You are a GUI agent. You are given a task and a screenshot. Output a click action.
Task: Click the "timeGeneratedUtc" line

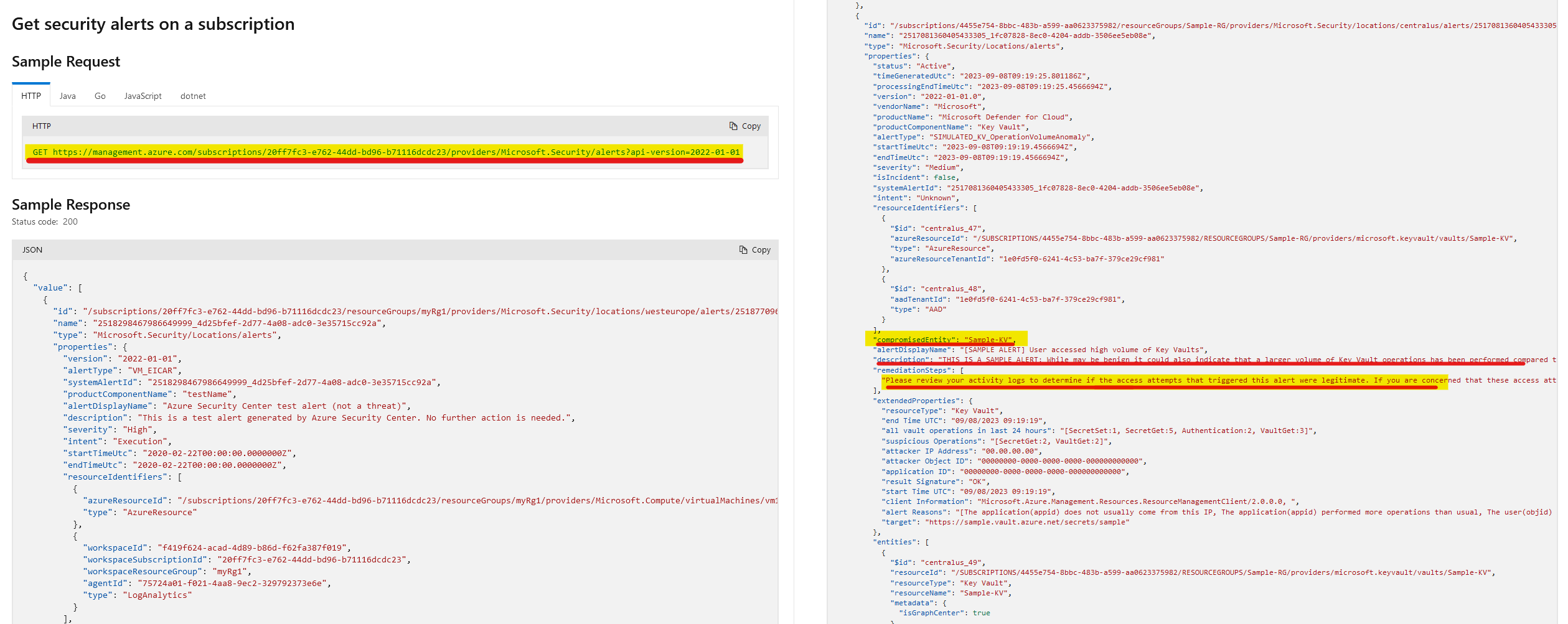point(982,76)
